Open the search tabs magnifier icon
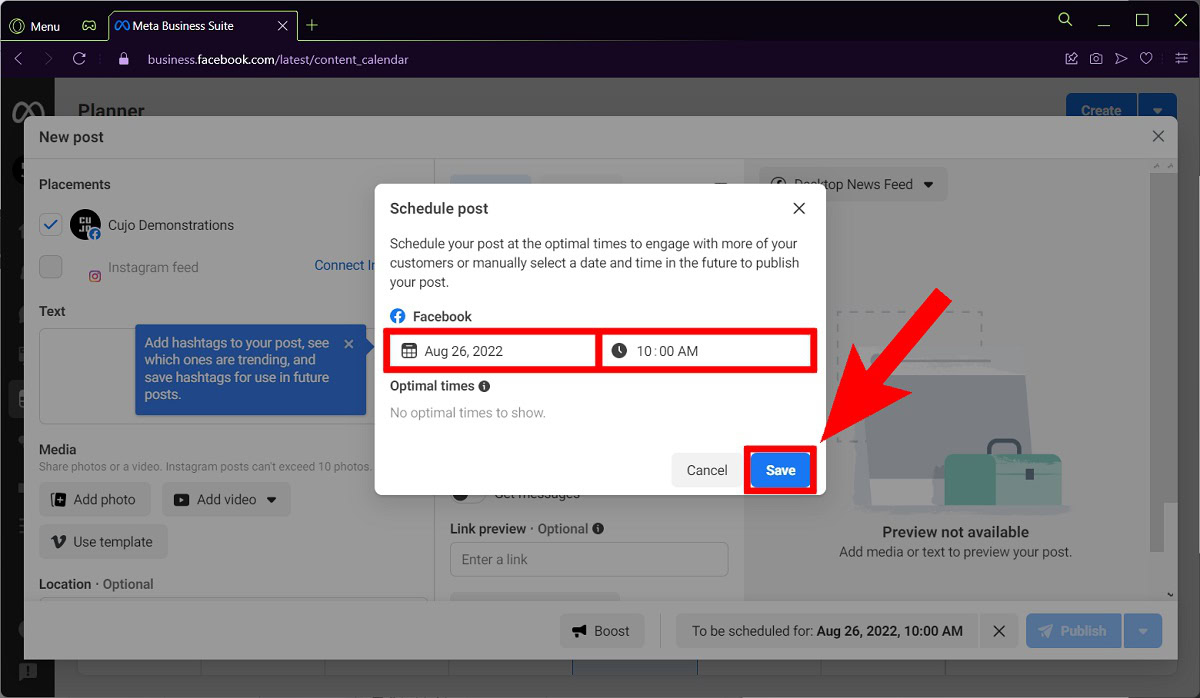Image resolution: width=1200 pixels, height=698 pixels. click(1065, 20)
